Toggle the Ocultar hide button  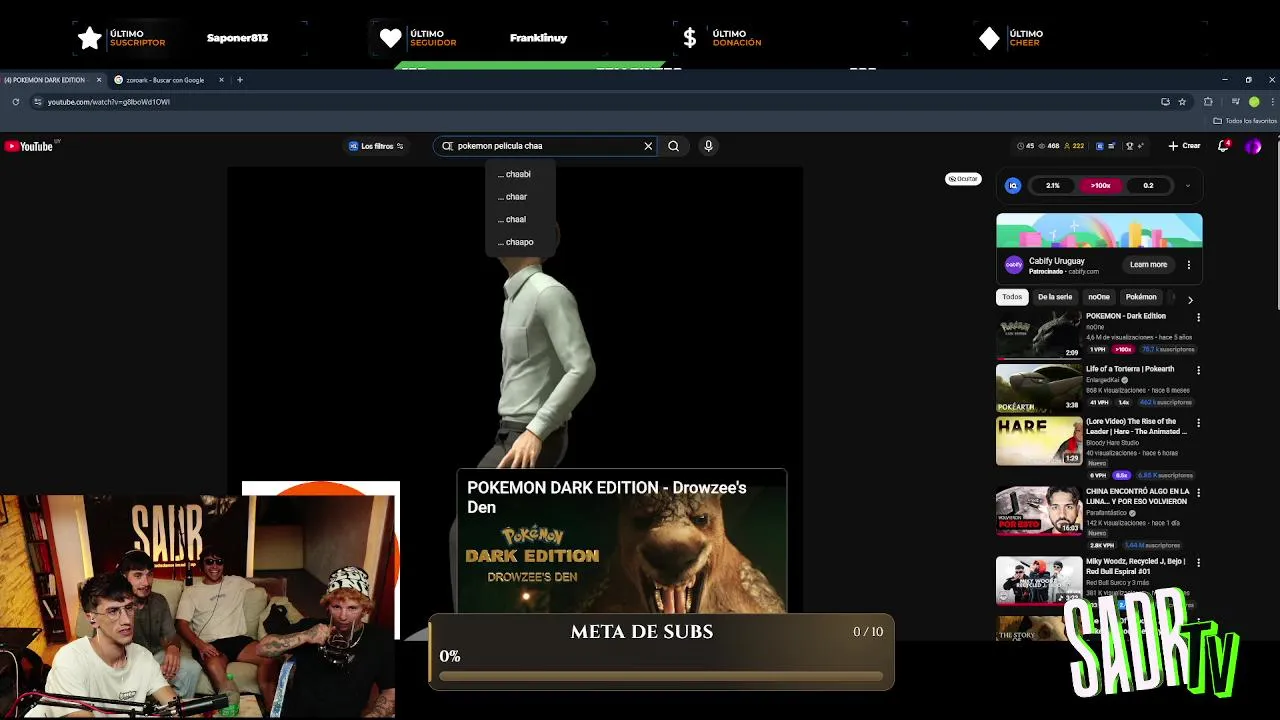click(x=963, y=179)
